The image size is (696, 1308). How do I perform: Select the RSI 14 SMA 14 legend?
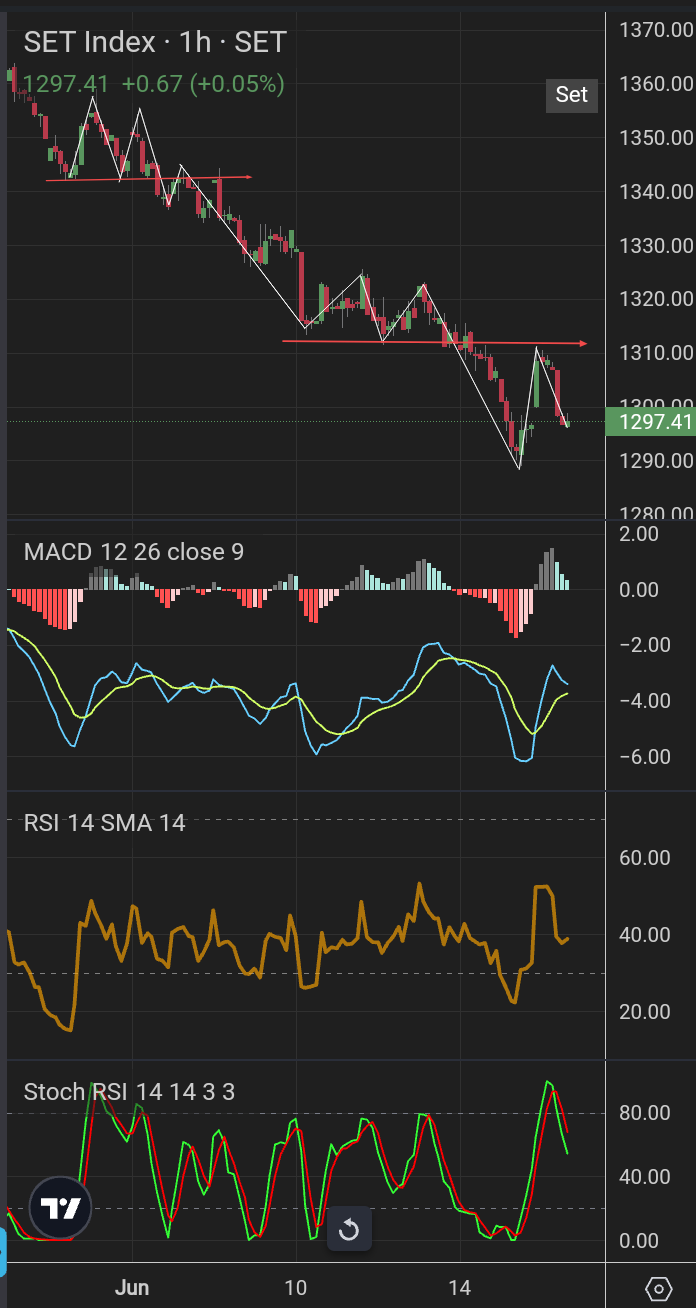(x=105, y=823)
